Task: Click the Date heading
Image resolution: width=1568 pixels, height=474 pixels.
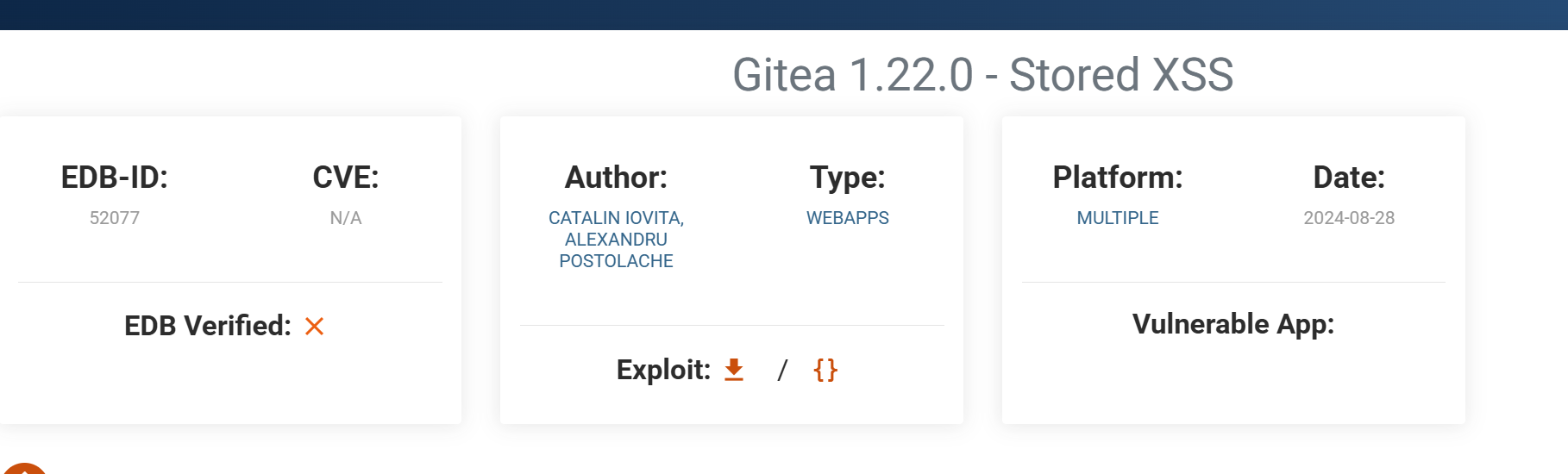Action: (1348, 178)
